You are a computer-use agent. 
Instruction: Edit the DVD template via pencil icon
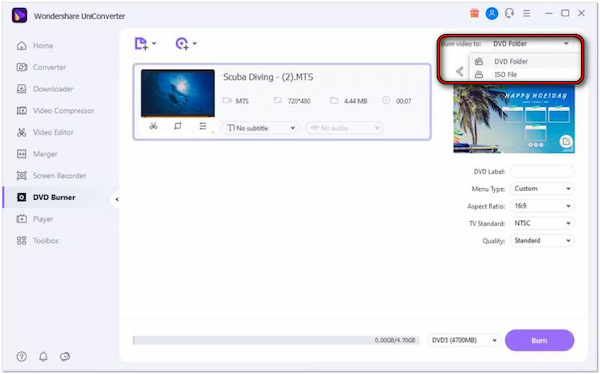coord(566,142)
